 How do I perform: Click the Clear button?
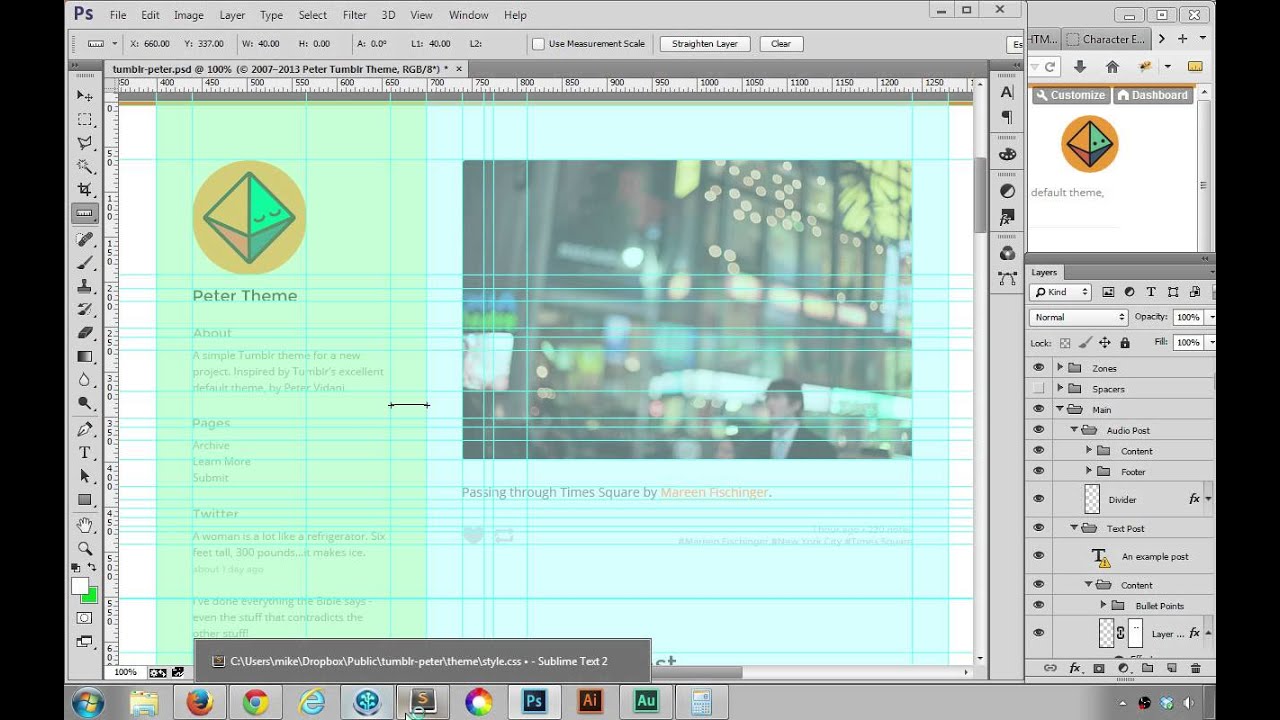point(781,44)
